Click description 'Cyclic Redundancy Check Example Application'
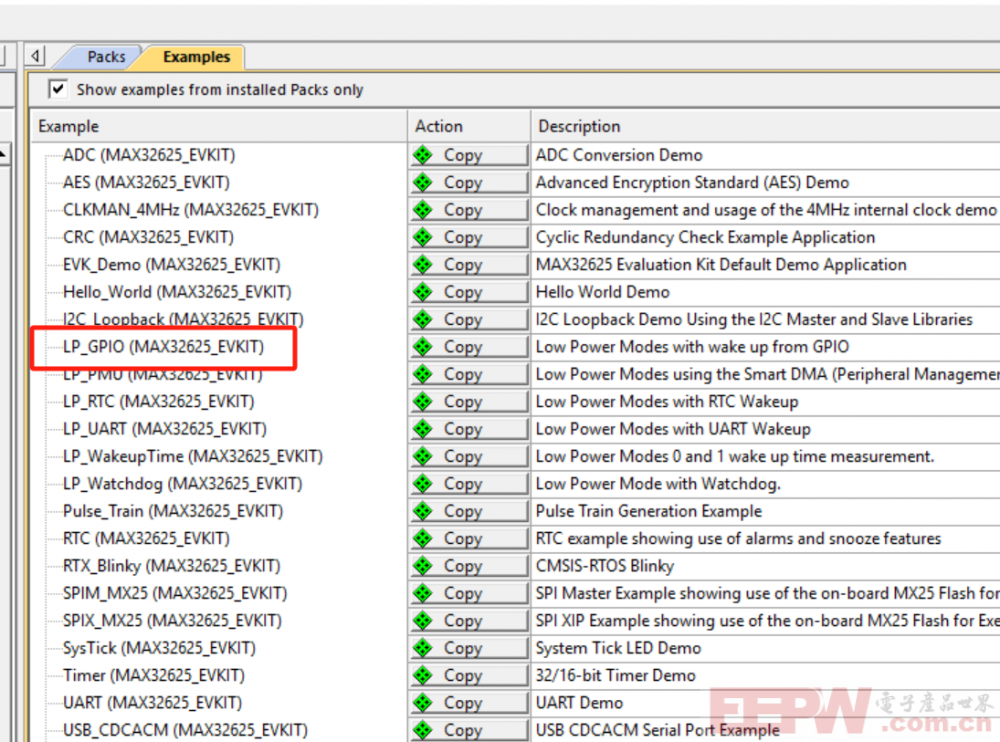The image size is (1000, 742). (705, 237)
